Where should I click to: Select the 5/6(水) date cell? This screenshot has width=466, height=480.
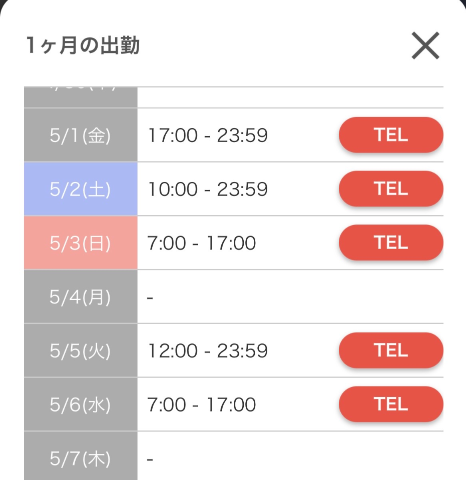coord(81,404)
